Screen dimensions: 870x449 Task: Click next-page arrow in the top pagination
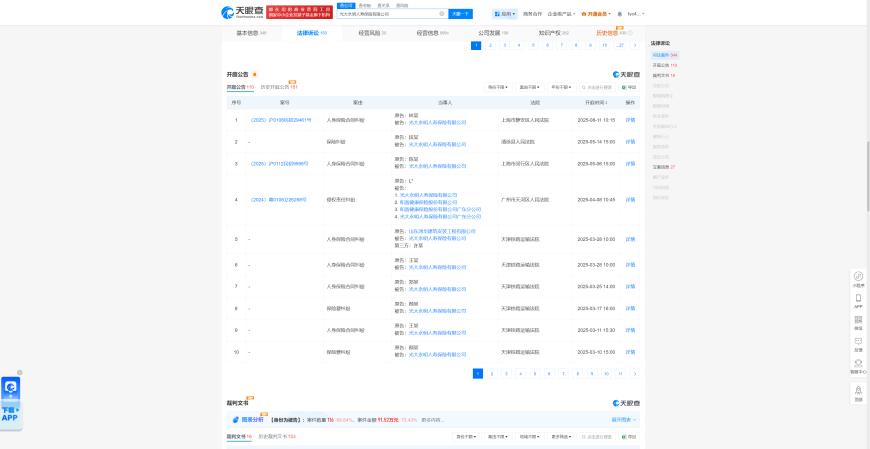635,46
